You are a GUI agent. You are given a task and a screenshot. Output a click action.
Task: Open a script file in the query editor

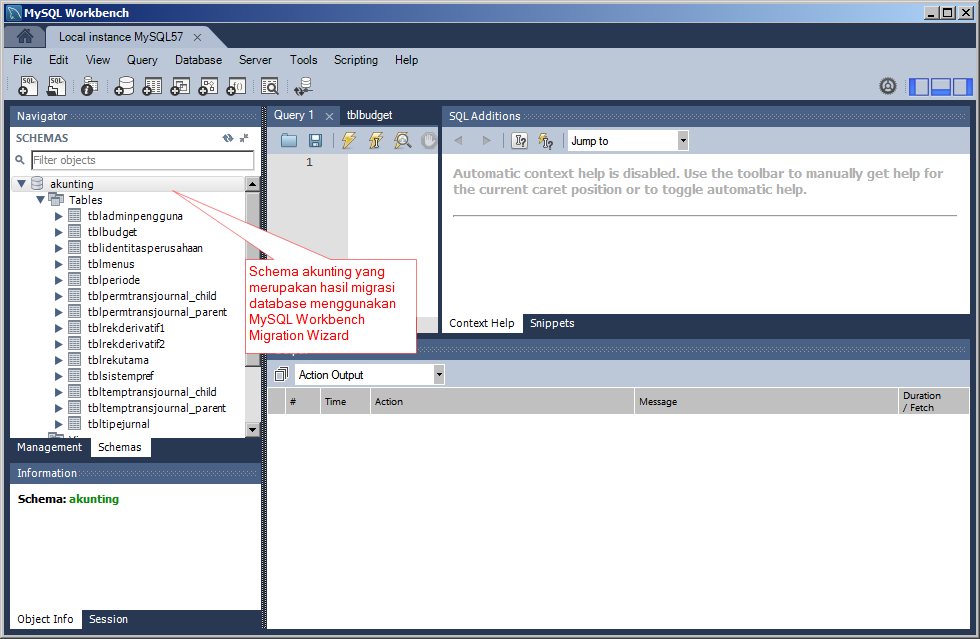point(289,141)
